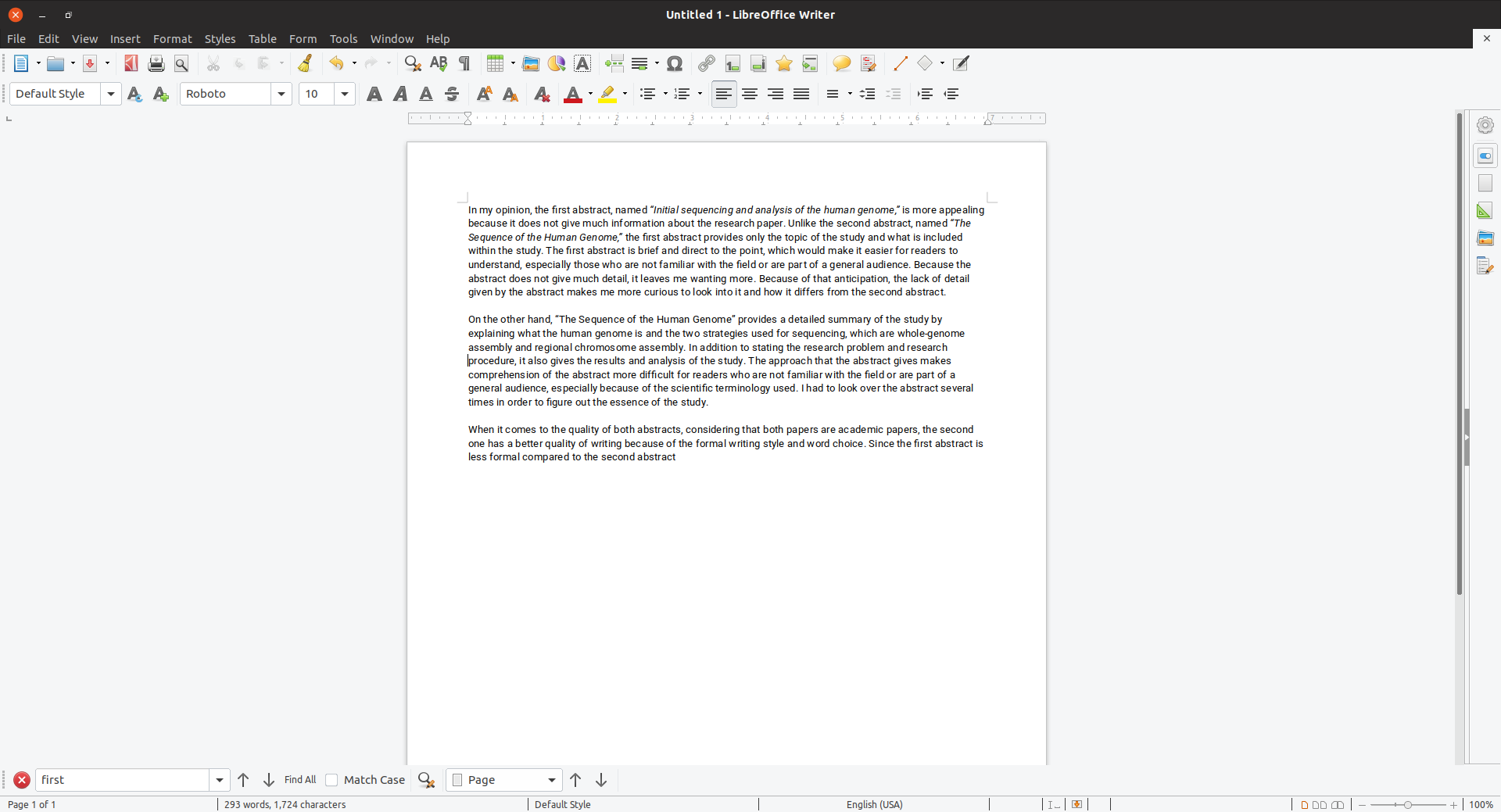This screenshot has height=812, width=1501.
Task: Toggle formatting marks pilcrow
Action: 464,64
